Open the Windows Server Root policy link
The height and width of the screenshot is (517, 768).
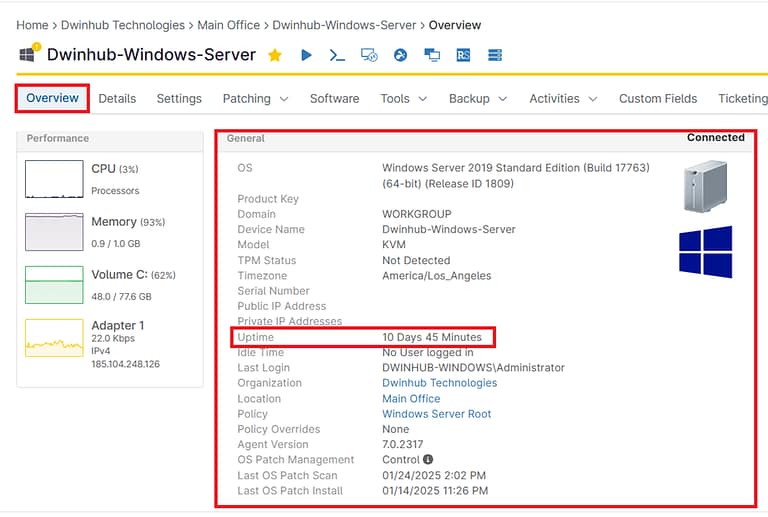tap(436, 414)
